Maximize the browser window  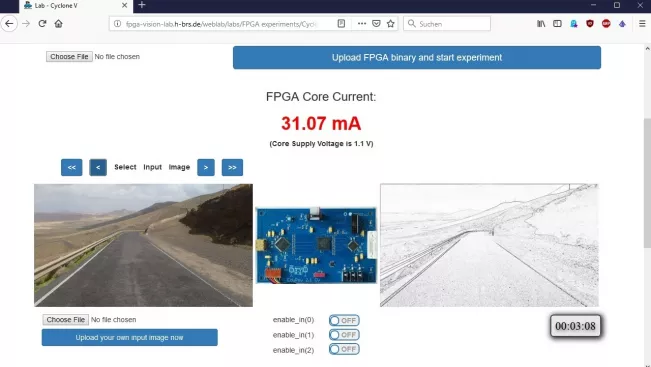(617, 5)
